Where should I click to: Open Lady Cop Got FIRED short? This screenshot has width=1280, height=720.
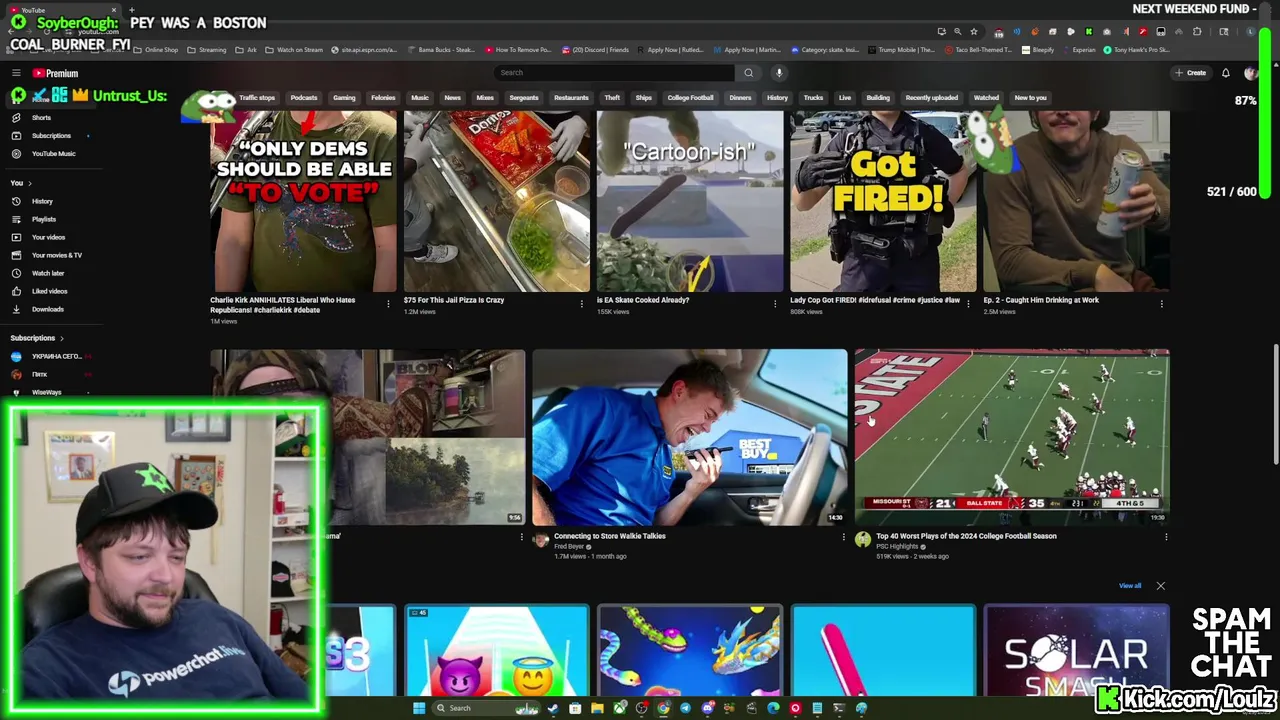point(883,201)
